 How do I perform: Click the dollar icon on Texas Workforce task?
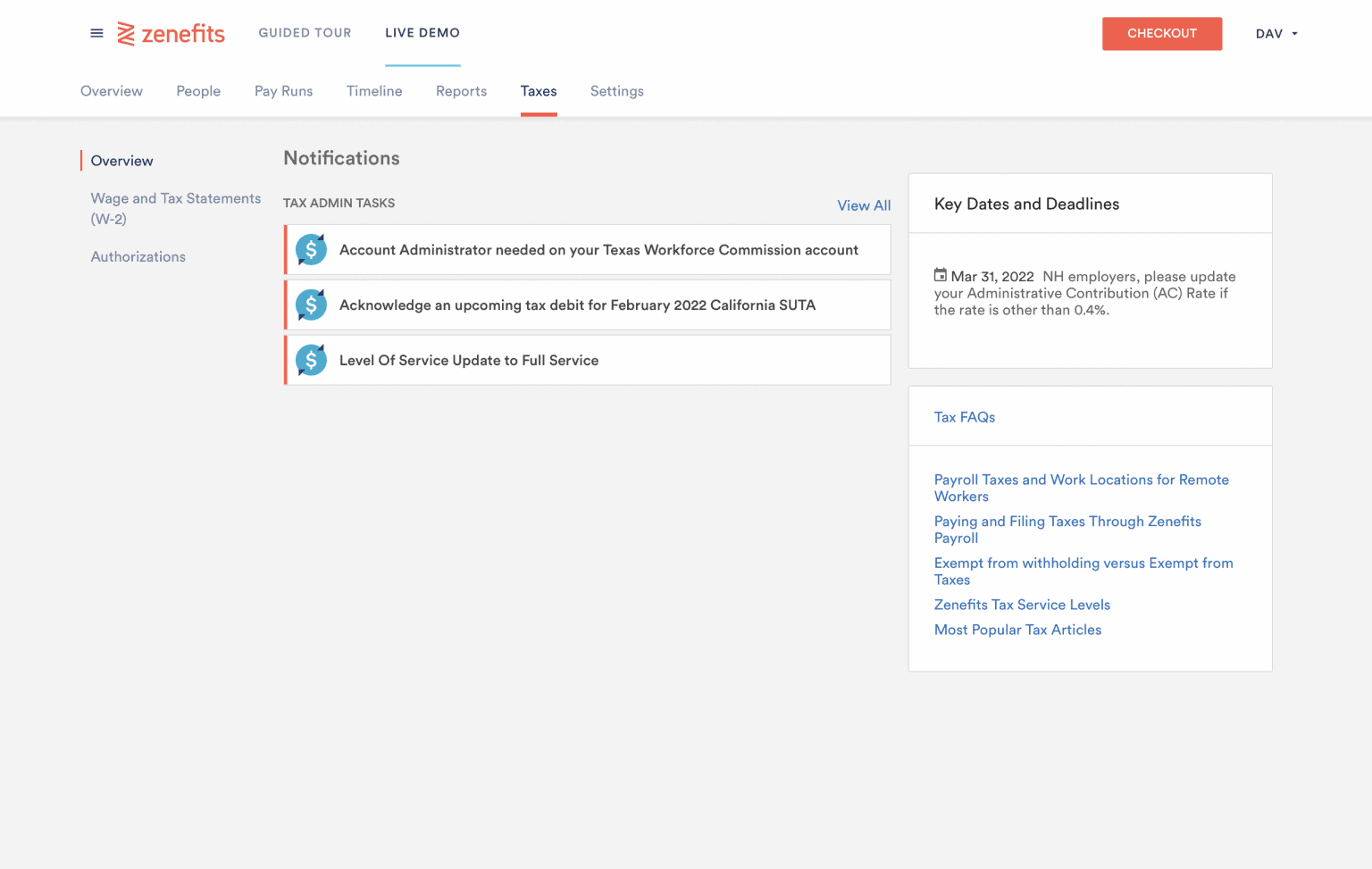click(311, 249)
